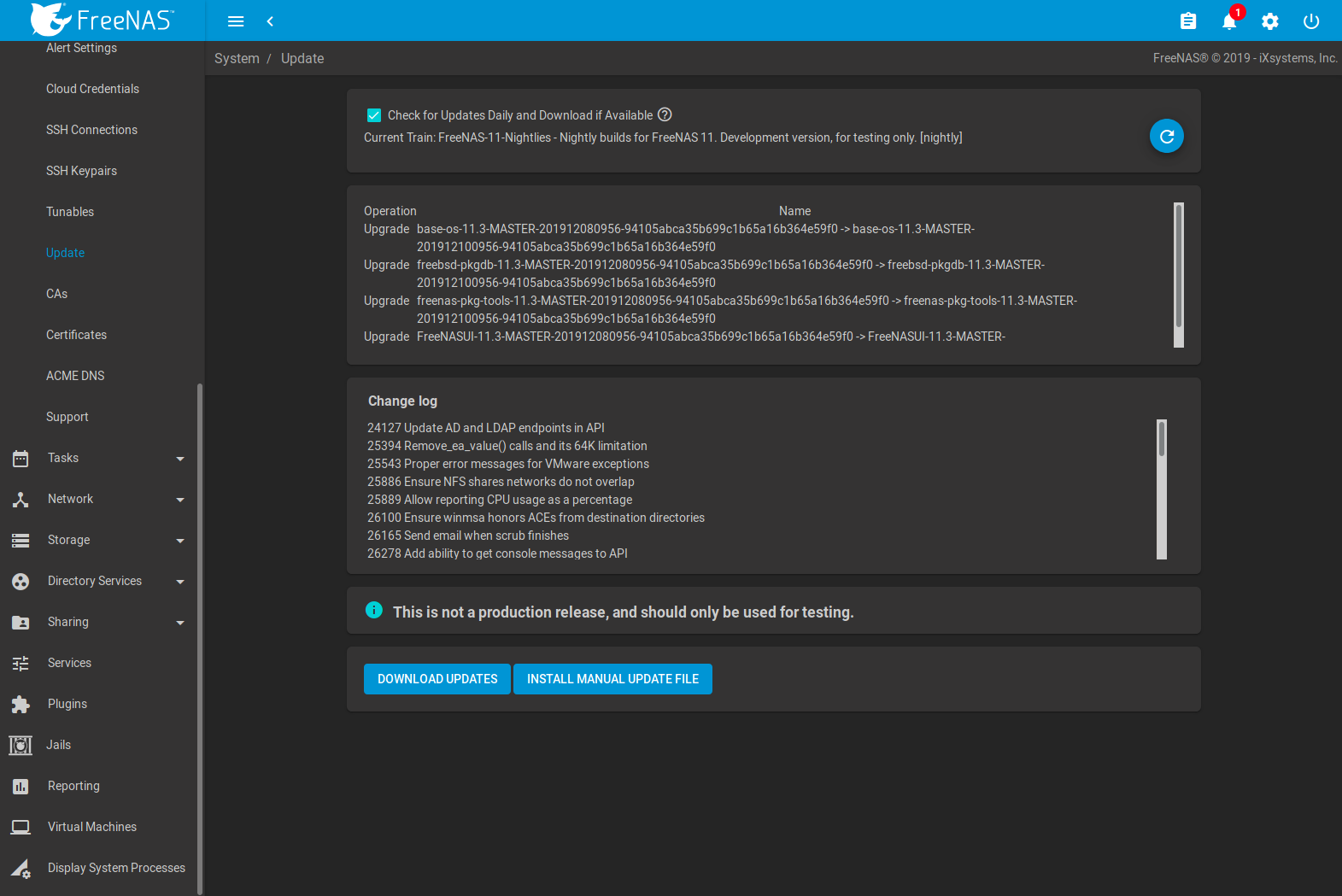Click Current Train nightlies text

663,138
